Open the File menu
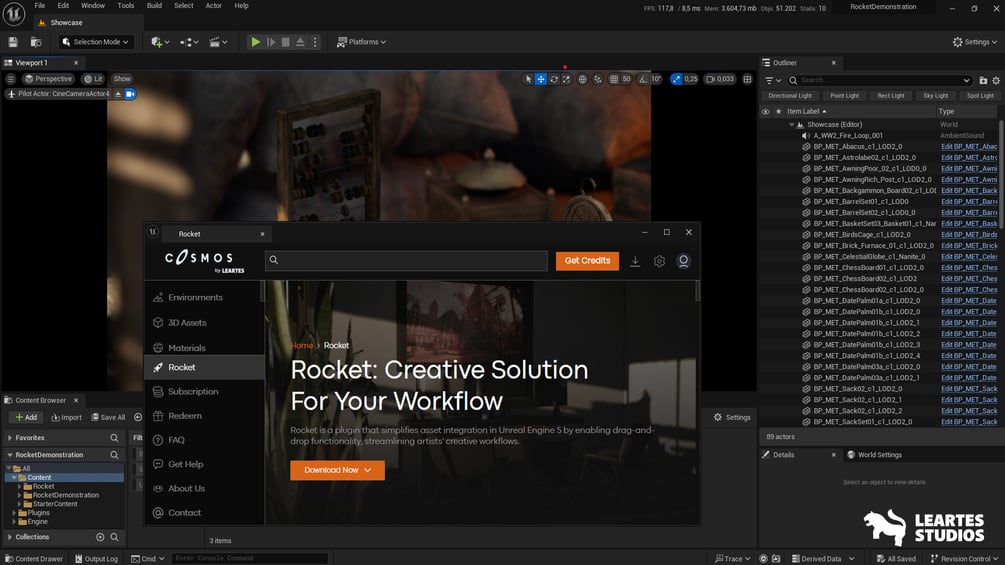The image size is (1005, 565). [40, 6]
